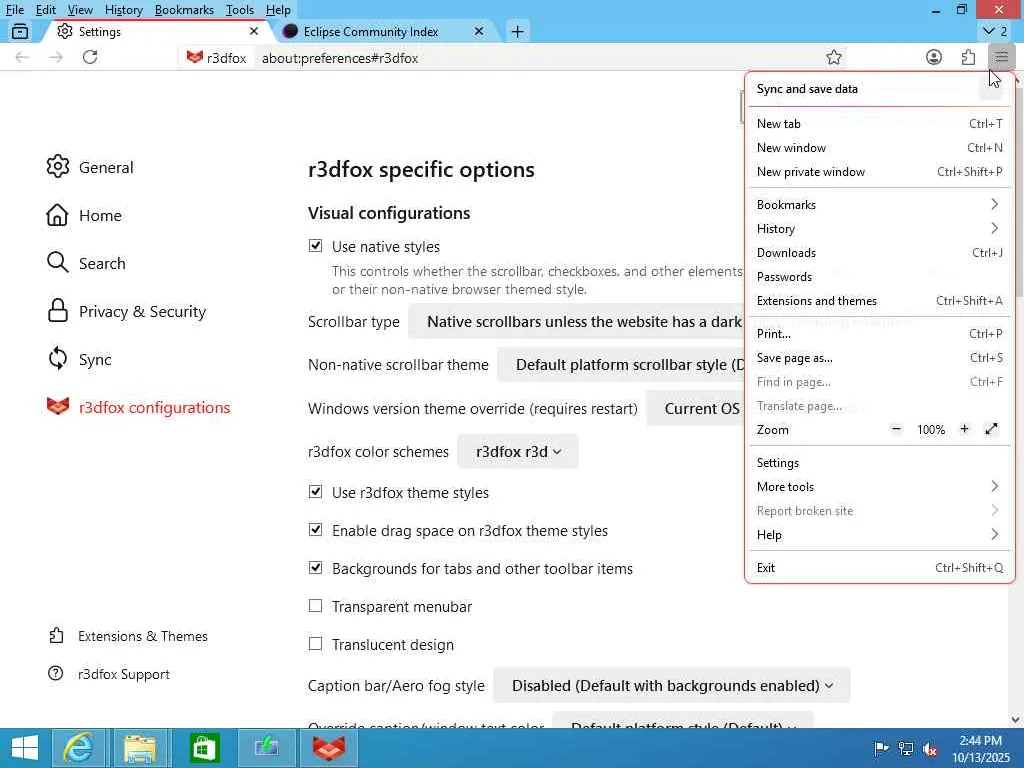
Task: Bookmark this page with the star icon
Action: 833,57
